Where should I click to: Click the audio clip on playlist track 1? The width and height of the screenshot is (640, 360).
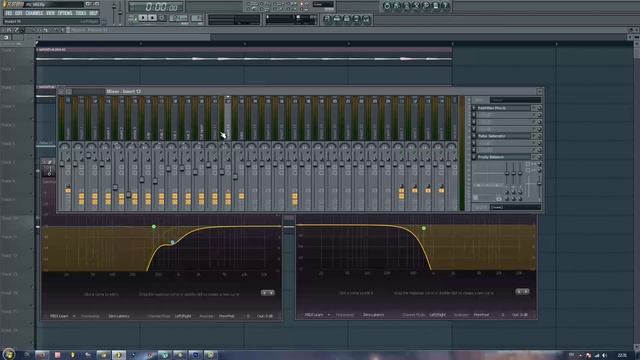click(x=244, y=56)
